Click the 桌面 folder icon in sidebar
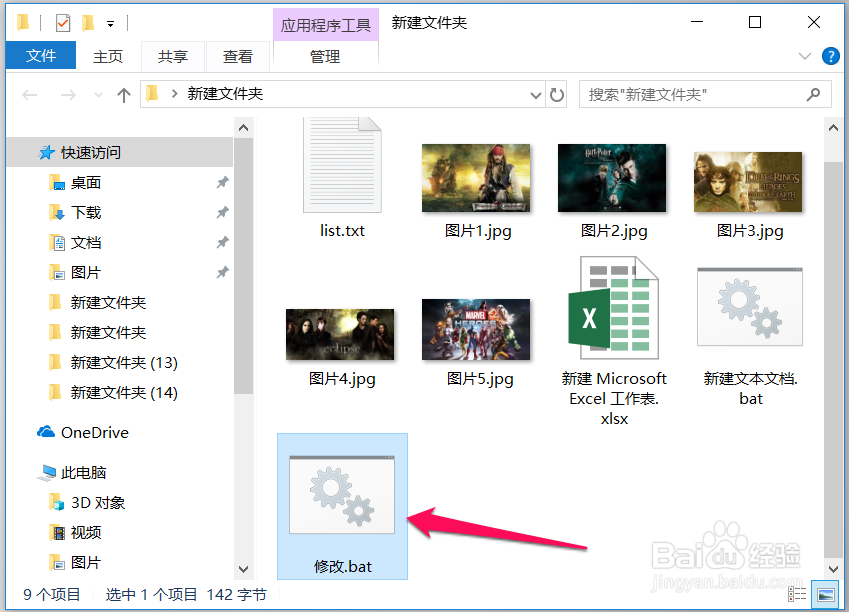The width and height of the screenshot is (849, 612). (56, 183)
